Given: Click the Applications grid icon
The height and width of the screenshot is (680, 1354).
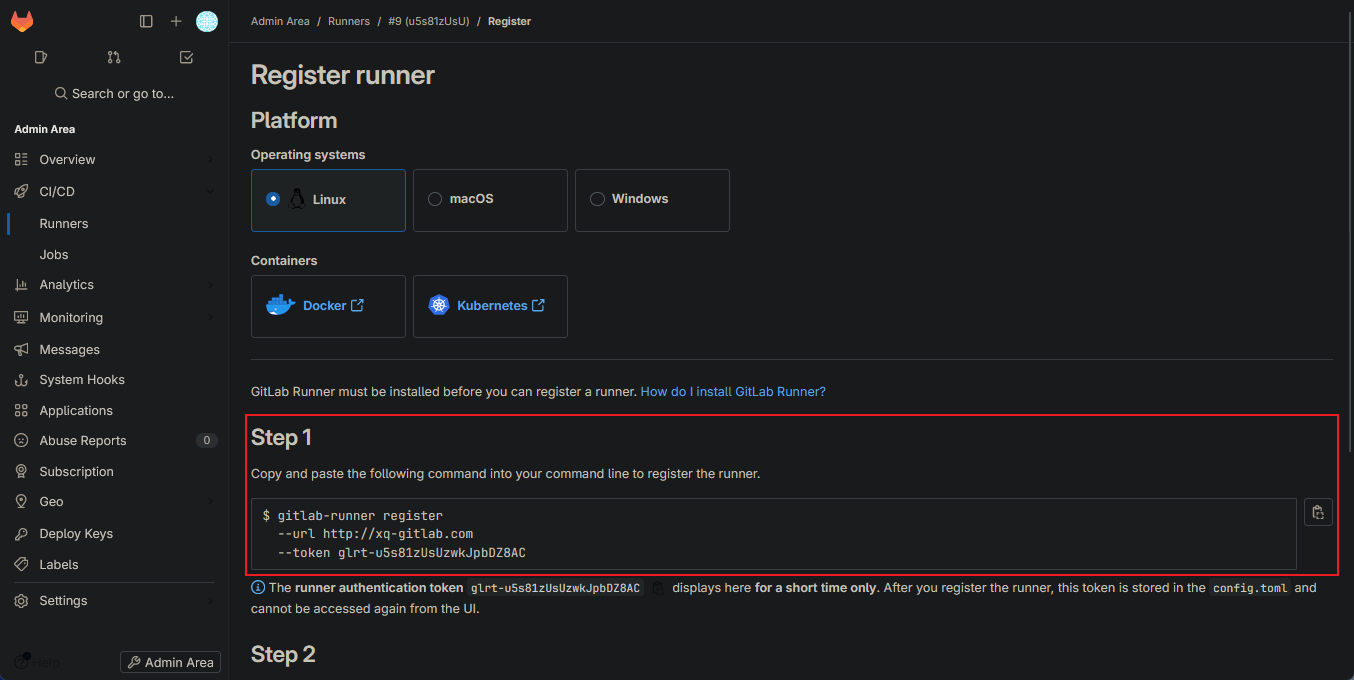Looking at the screenshot, I should 21,410.
